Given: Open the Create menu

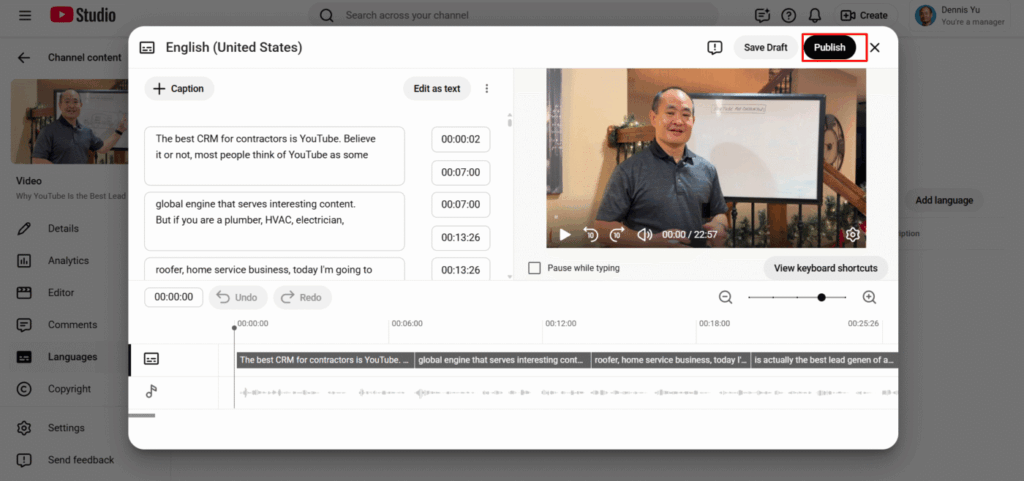Looking at the screenshot, I should pyautogui.click(x=864, y=15).
